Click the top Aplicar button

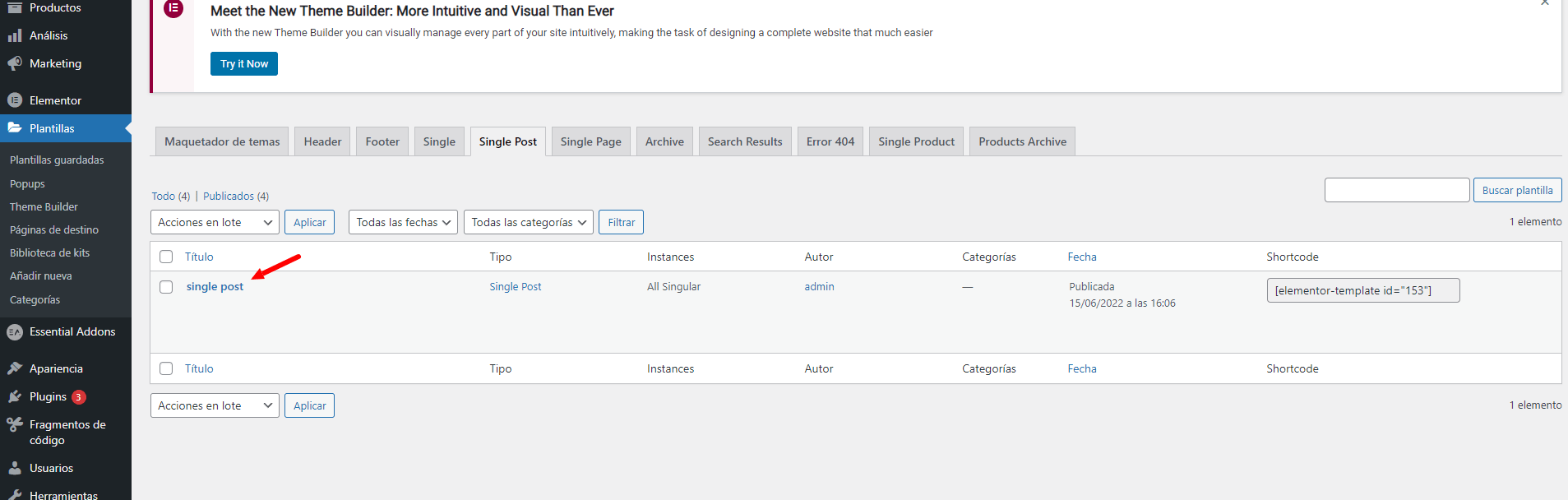click(x=309, y=222)
